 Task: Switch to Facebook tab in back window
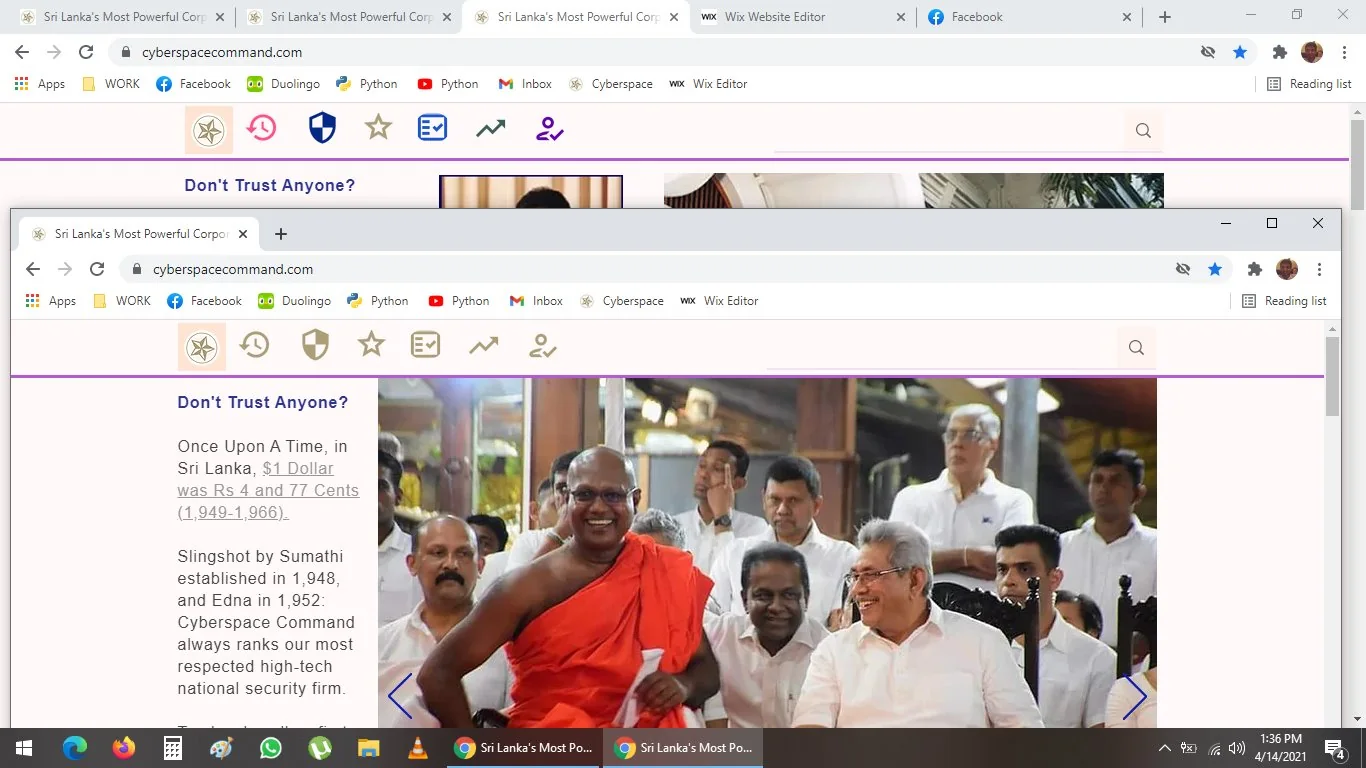point(1029,17)
